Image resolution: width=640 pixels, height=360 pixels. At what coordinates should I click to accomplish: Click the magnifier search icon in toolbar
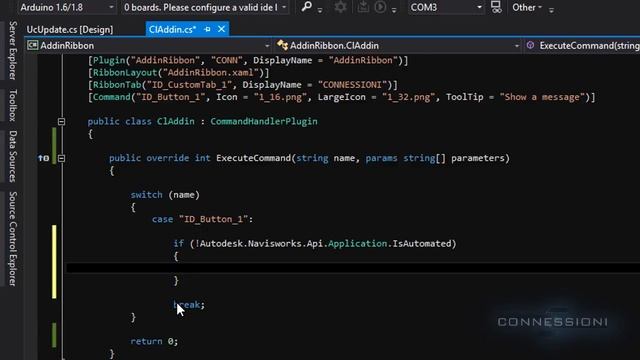(x=307, y=7)
